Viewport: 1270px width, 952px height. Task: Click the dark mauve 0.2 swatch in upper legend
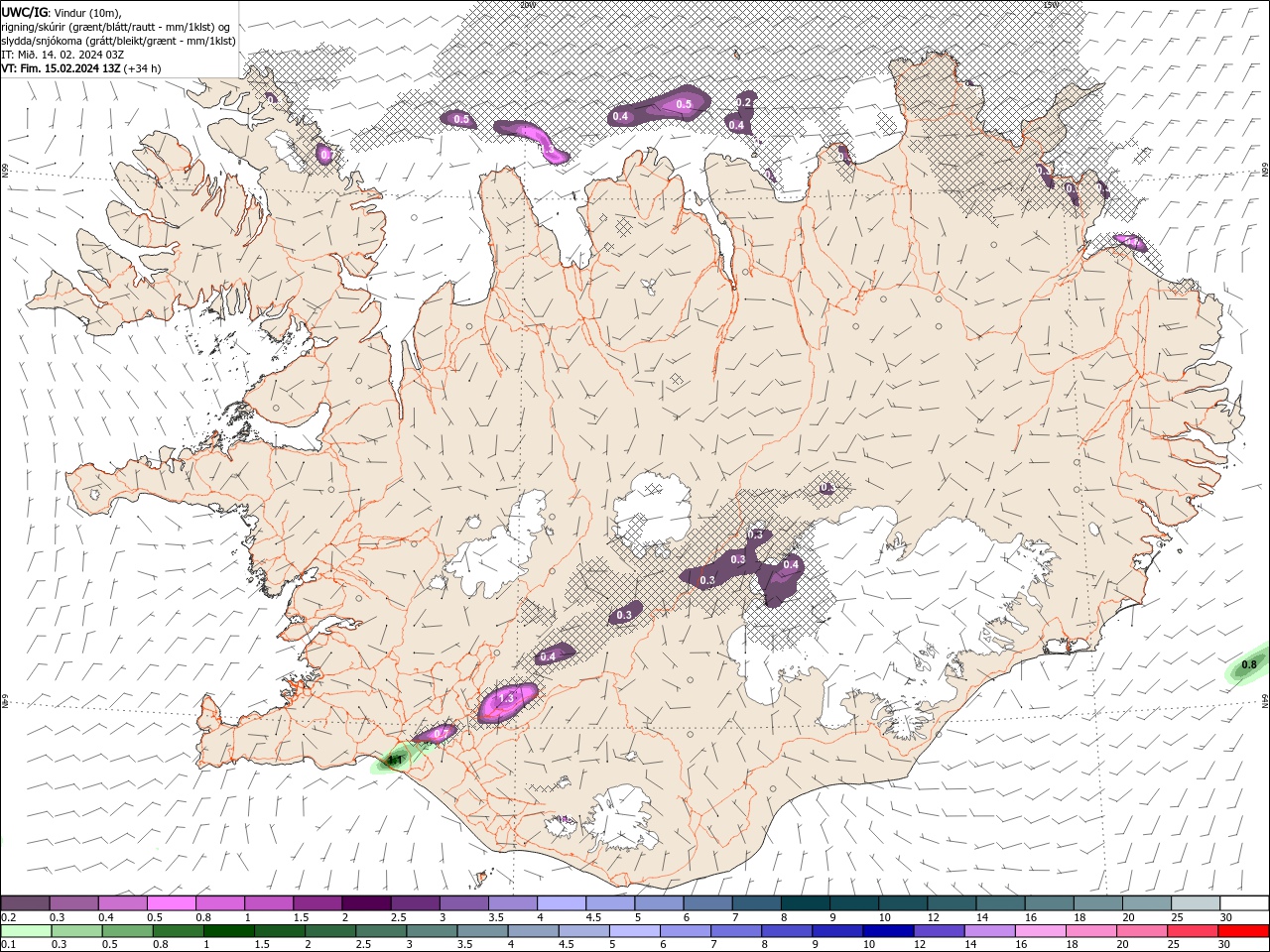click(25, 902)
